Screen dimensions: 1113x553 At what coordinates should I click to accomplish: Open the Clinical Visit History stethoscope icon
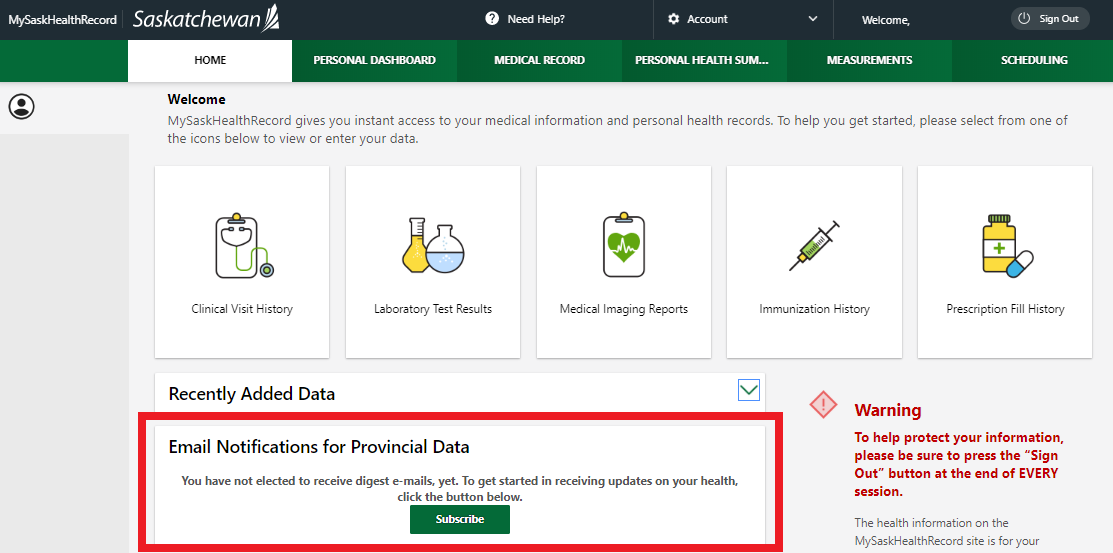[x=244, y=246]
